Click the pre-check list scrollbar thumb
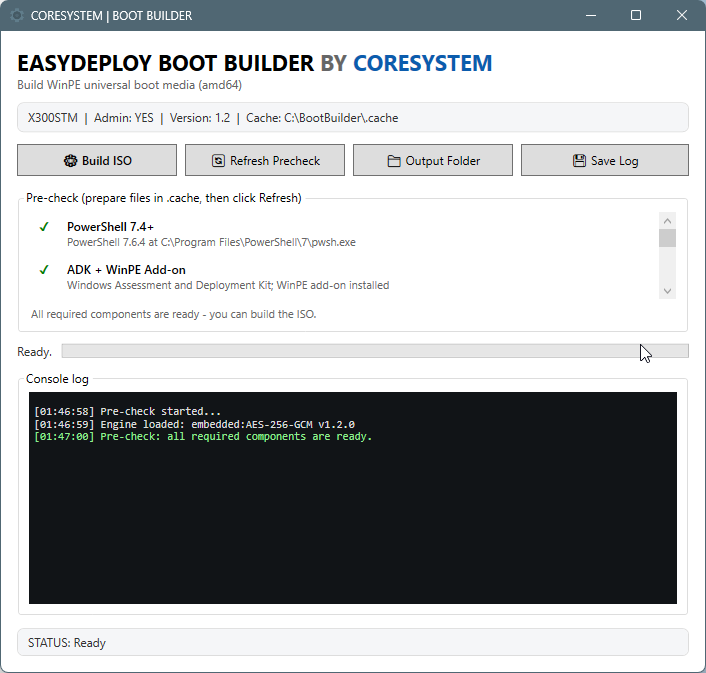 [x=667, y=238]
